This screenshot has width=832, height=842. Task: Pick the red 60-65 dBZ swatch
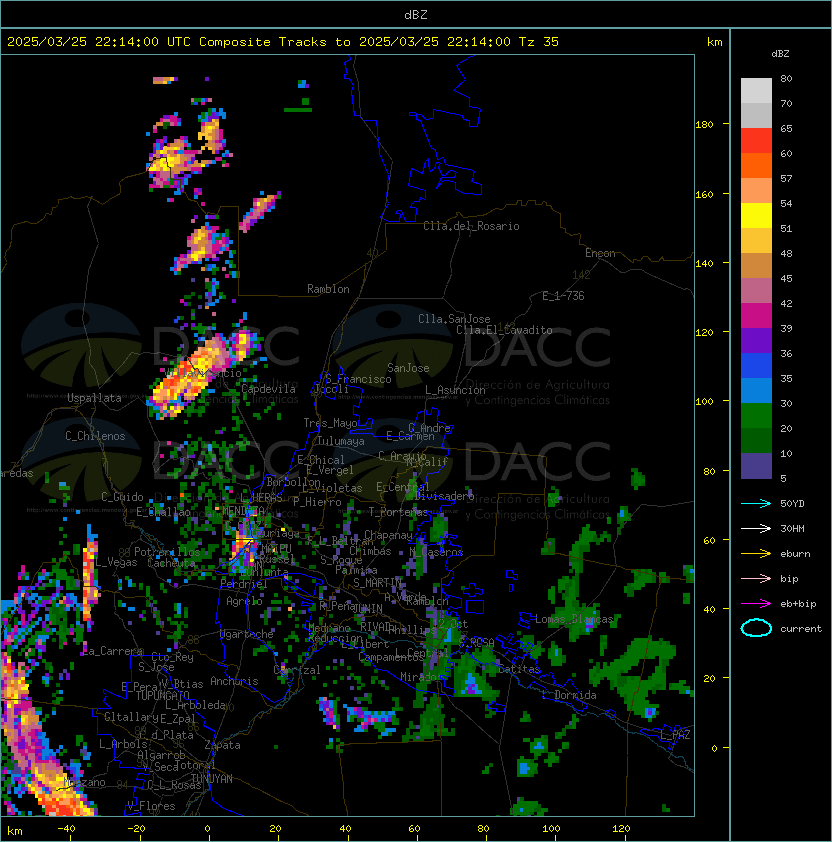(x=756, y=141)
